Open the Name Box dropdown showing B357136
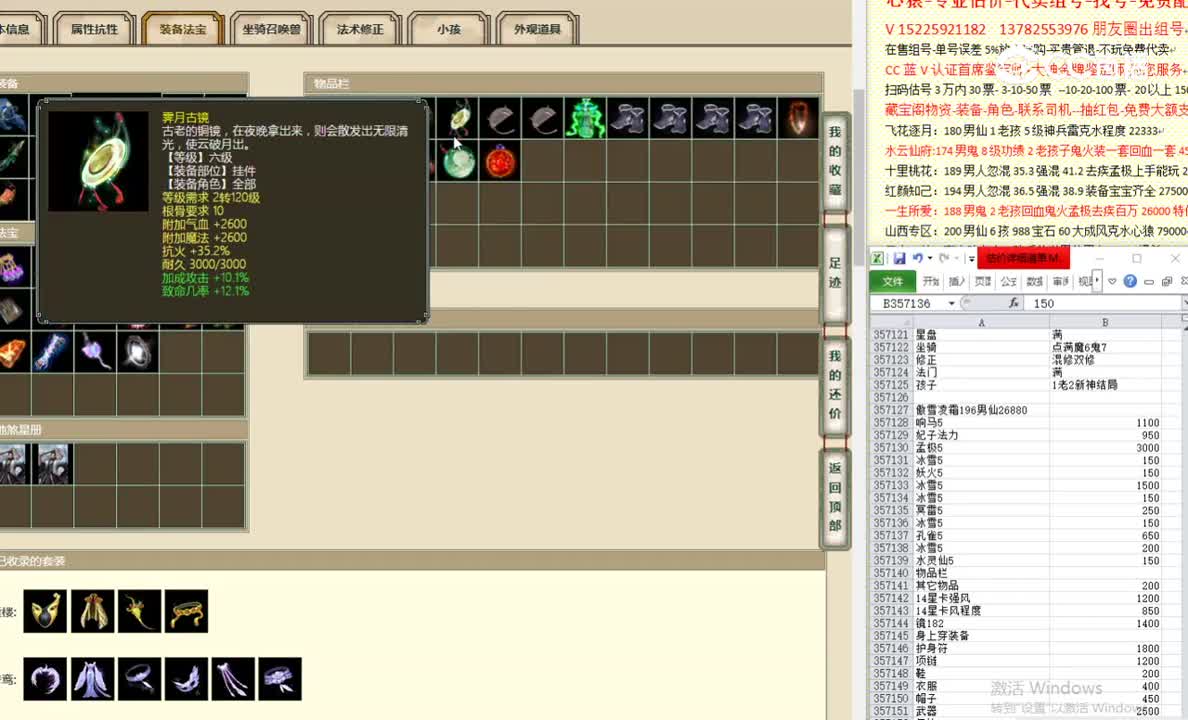The height and width of the screenshot is (720, 1188). tap(952, 303)
